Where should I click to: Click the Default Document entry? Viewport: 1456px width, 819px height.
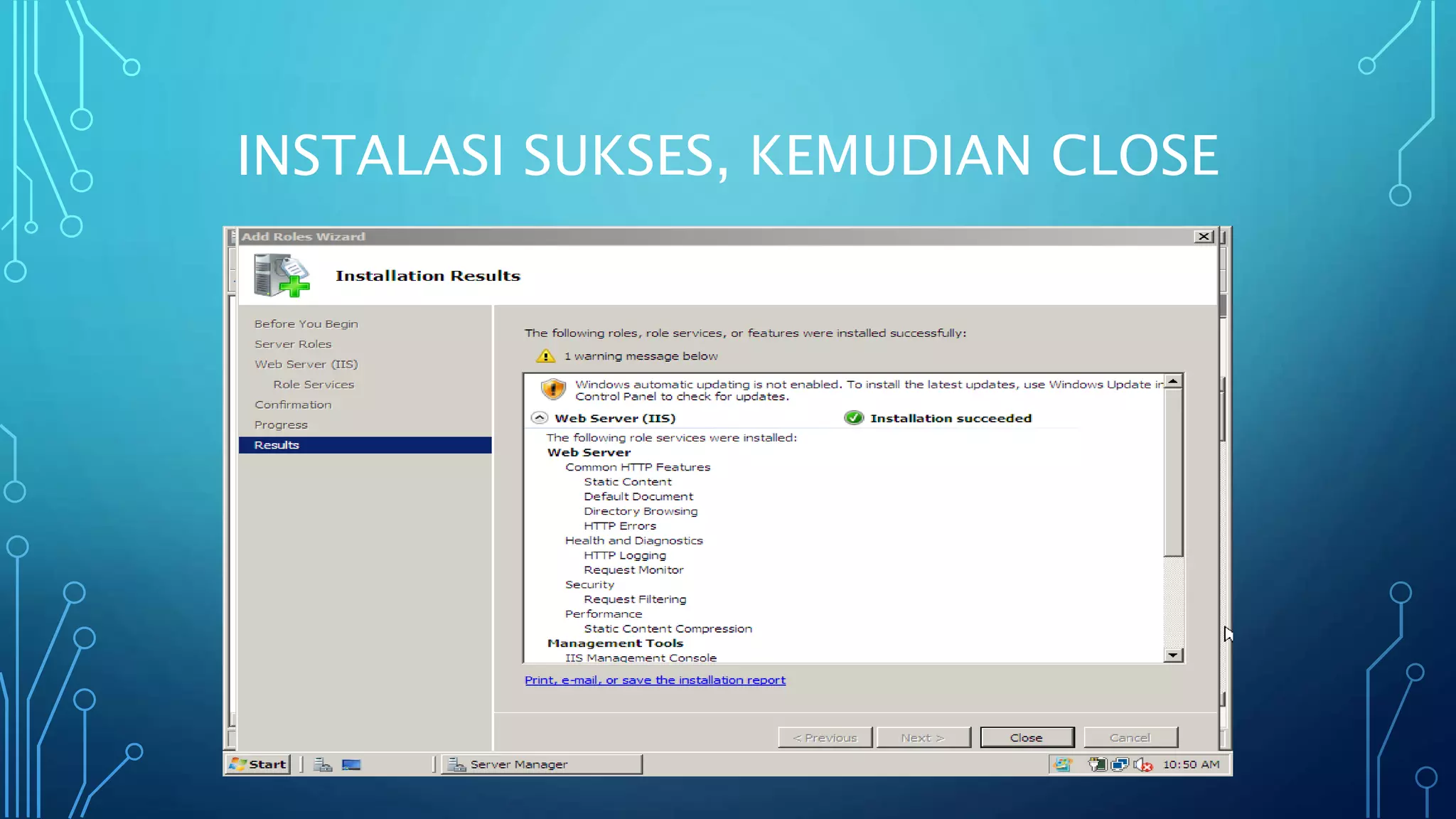638,496
